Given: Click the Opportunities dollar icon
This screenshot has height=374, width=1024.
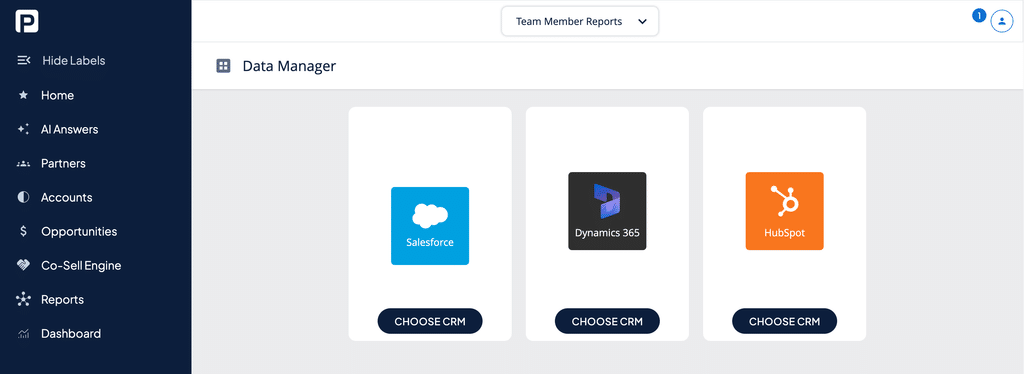Looking at the screenshot, I should click(x=24, y=231).
